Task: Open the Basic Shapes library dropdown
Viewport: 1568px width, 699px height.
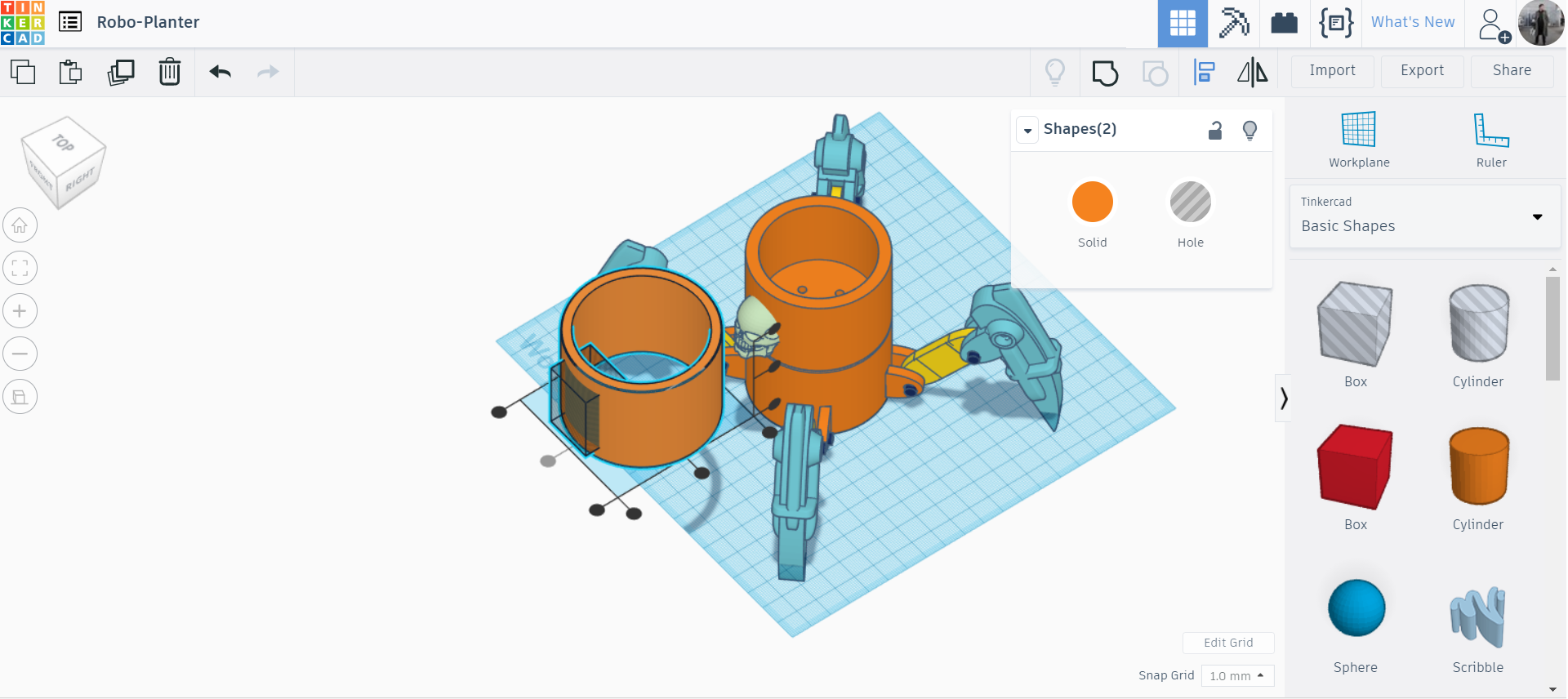Action: pyautogui.click(x=1425, y=216)
